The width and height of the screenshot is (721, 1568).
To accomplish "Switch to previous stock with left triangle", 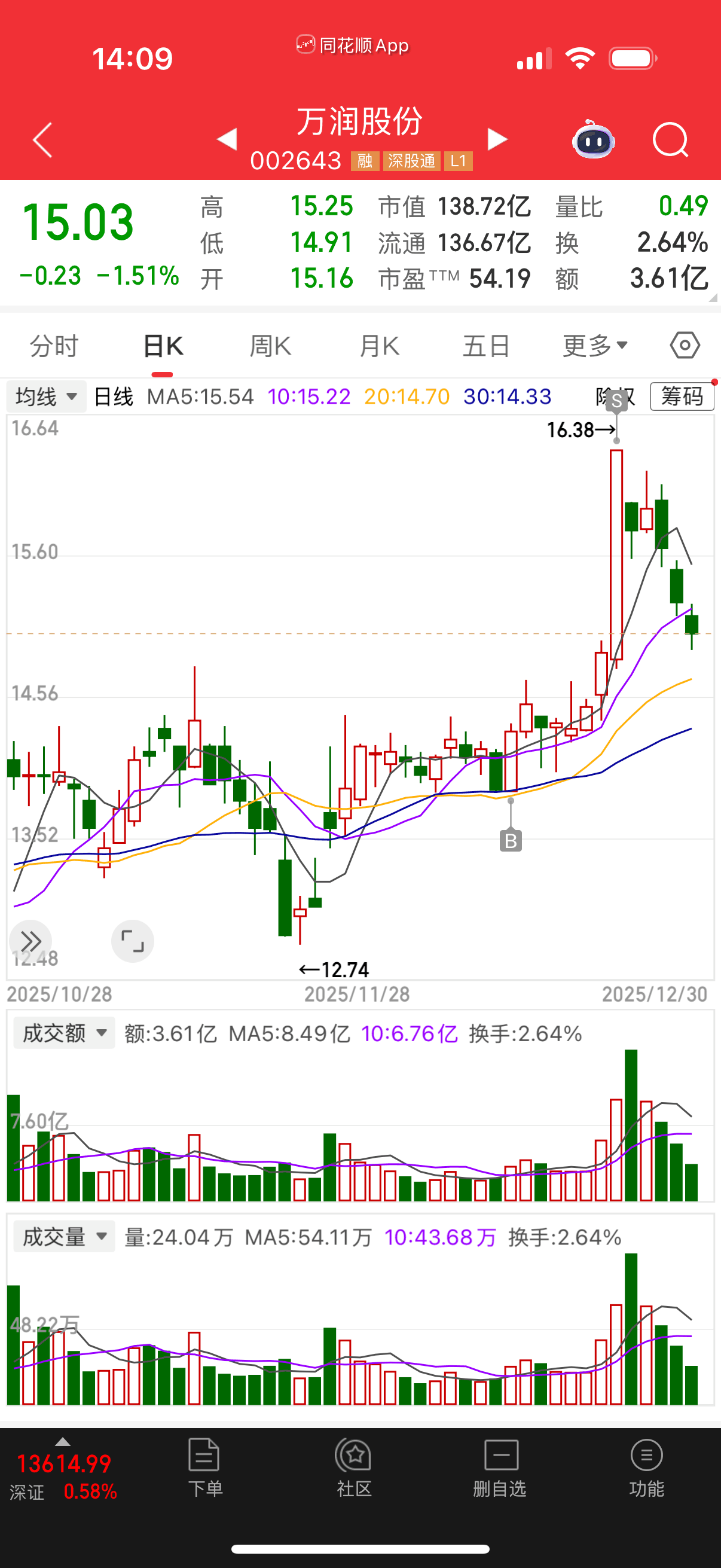I will [227, 139].
